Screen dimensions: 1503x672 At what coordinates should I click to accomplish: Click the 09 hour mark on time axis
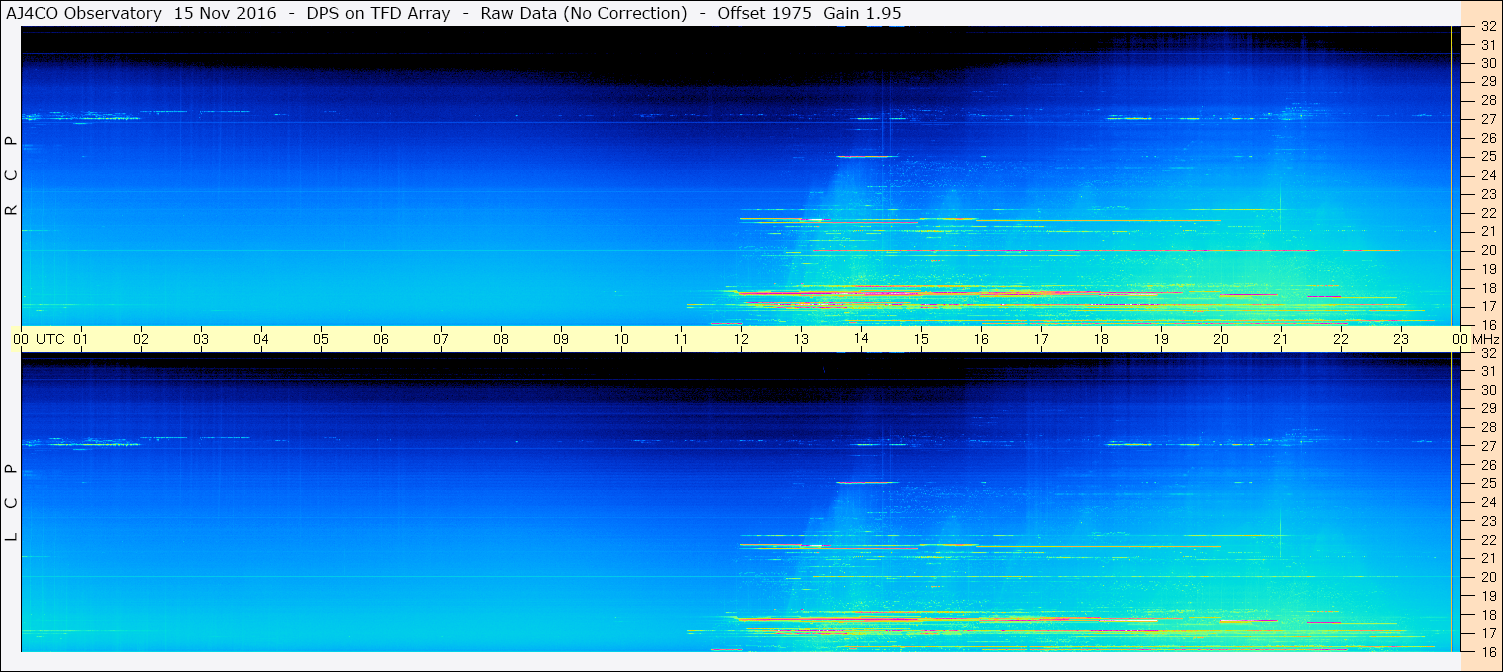tap(561, 339)
